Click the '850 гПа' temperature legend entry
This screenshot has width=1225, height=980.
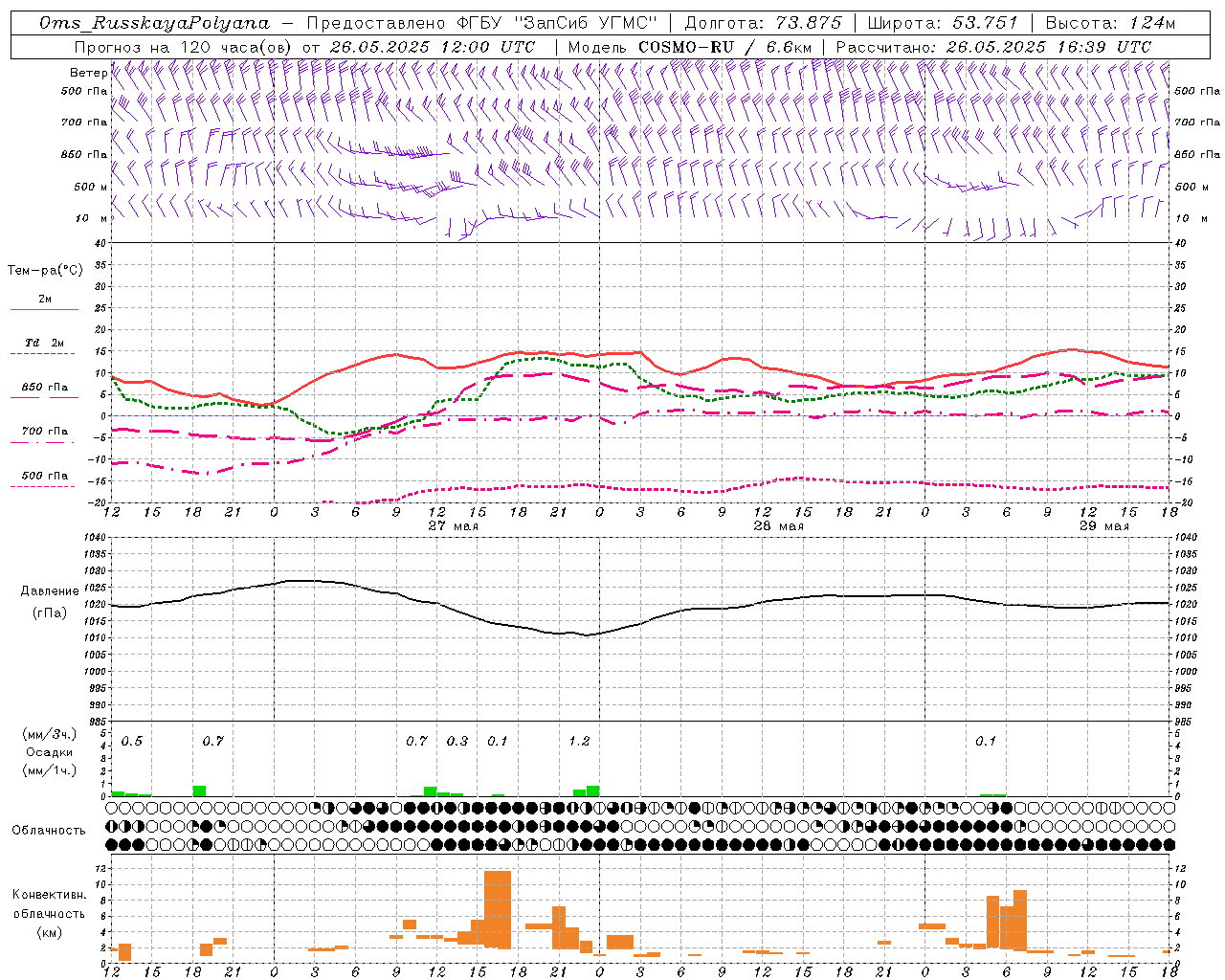pos(45,388)
